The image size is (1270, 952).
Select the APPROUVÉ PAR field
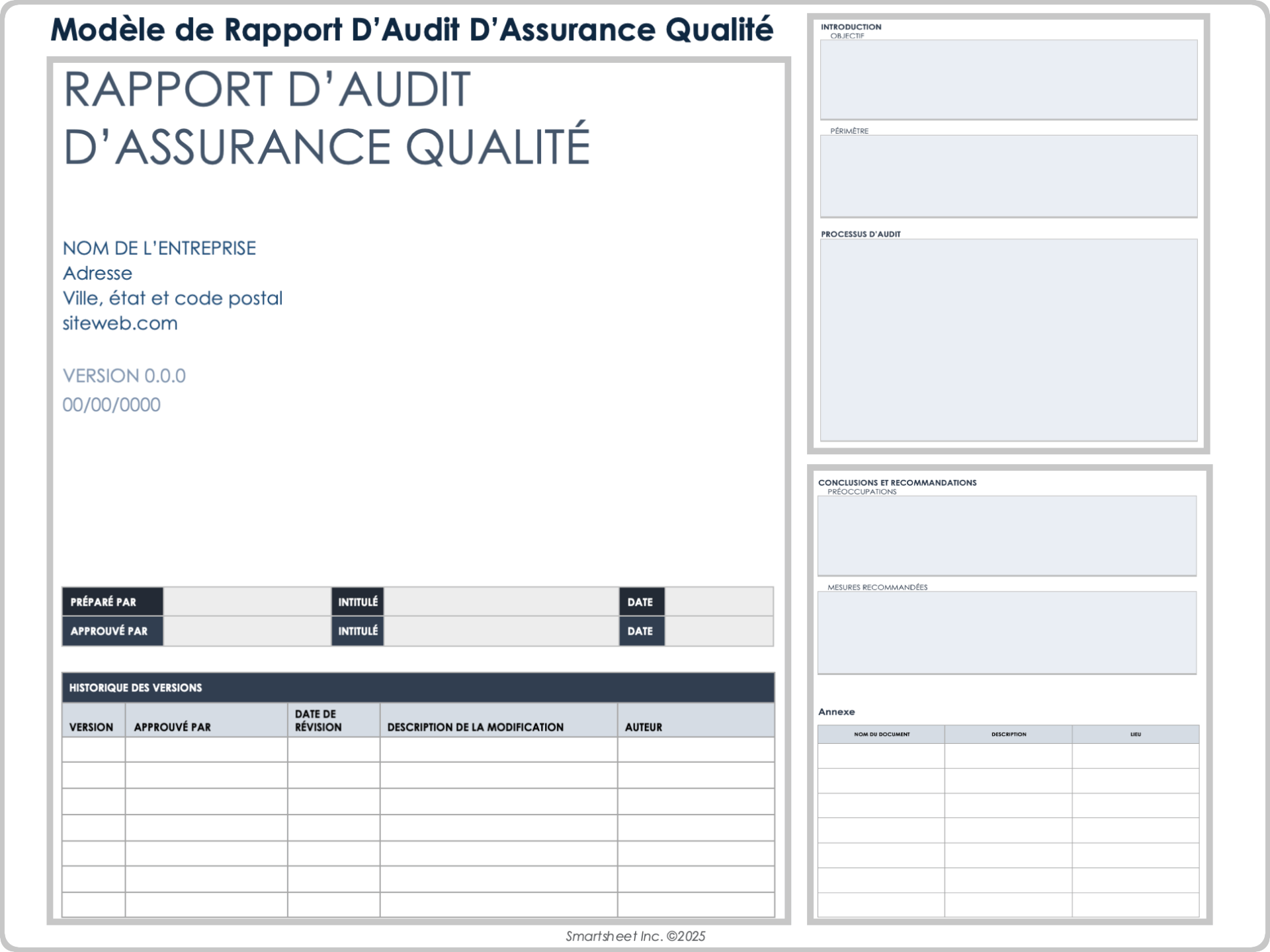pos(247,631)
